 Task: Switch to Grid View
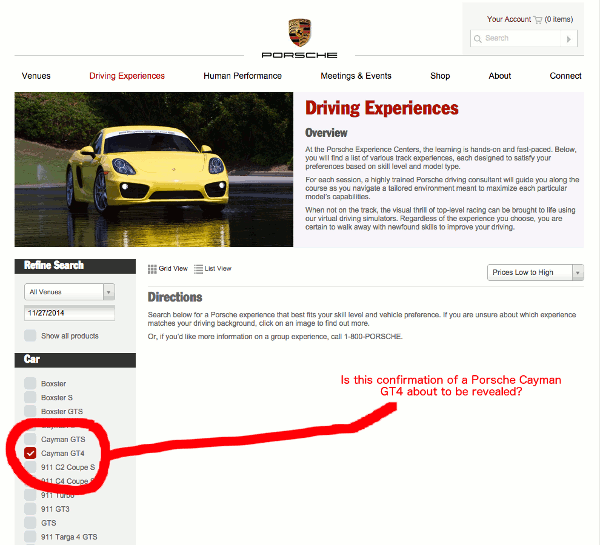coord(168,269)
